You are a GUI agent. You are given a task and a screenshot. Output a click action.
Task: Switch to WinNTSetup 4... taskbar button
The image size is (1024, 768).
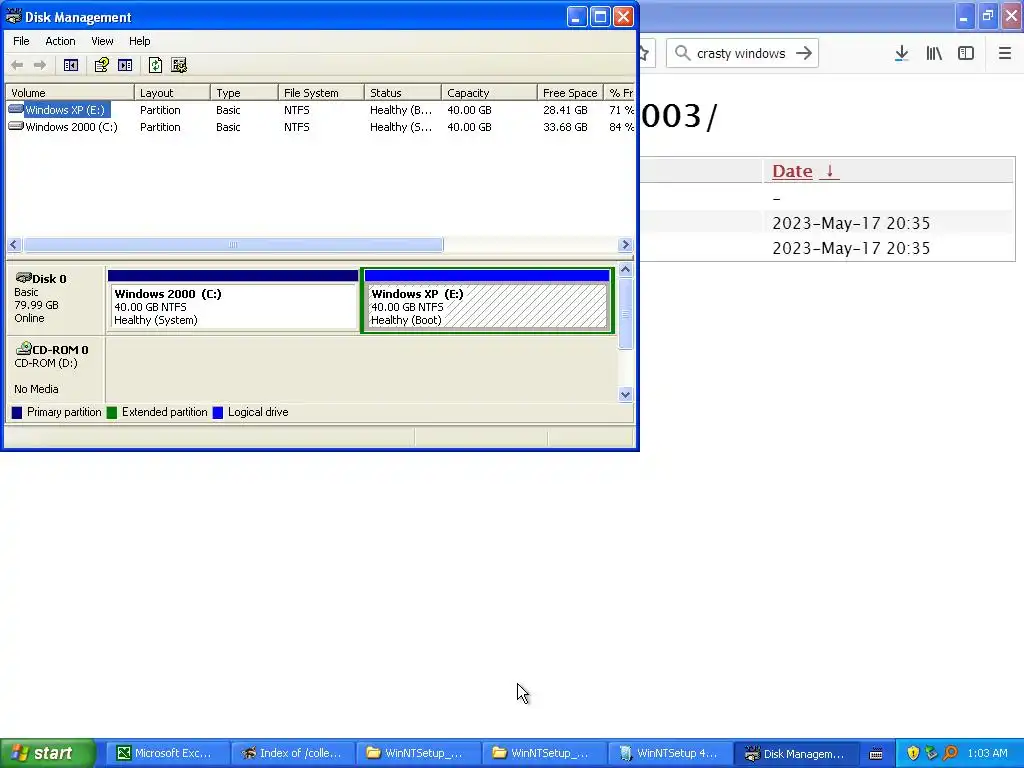click(x=671, y=754)
